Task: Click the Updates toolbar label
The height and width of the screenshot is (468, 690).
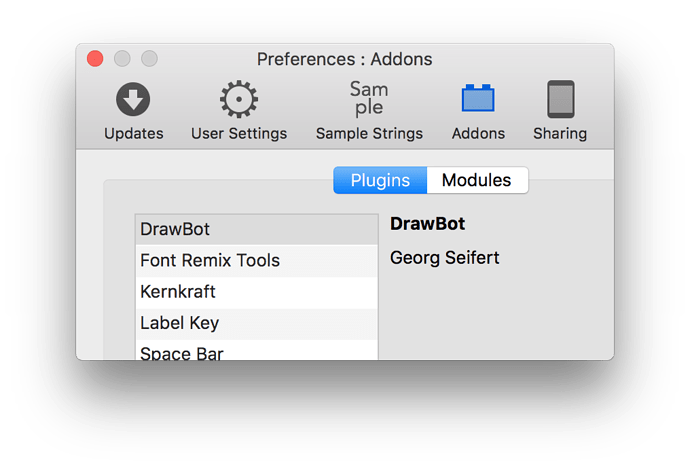Action: [133, 133]
